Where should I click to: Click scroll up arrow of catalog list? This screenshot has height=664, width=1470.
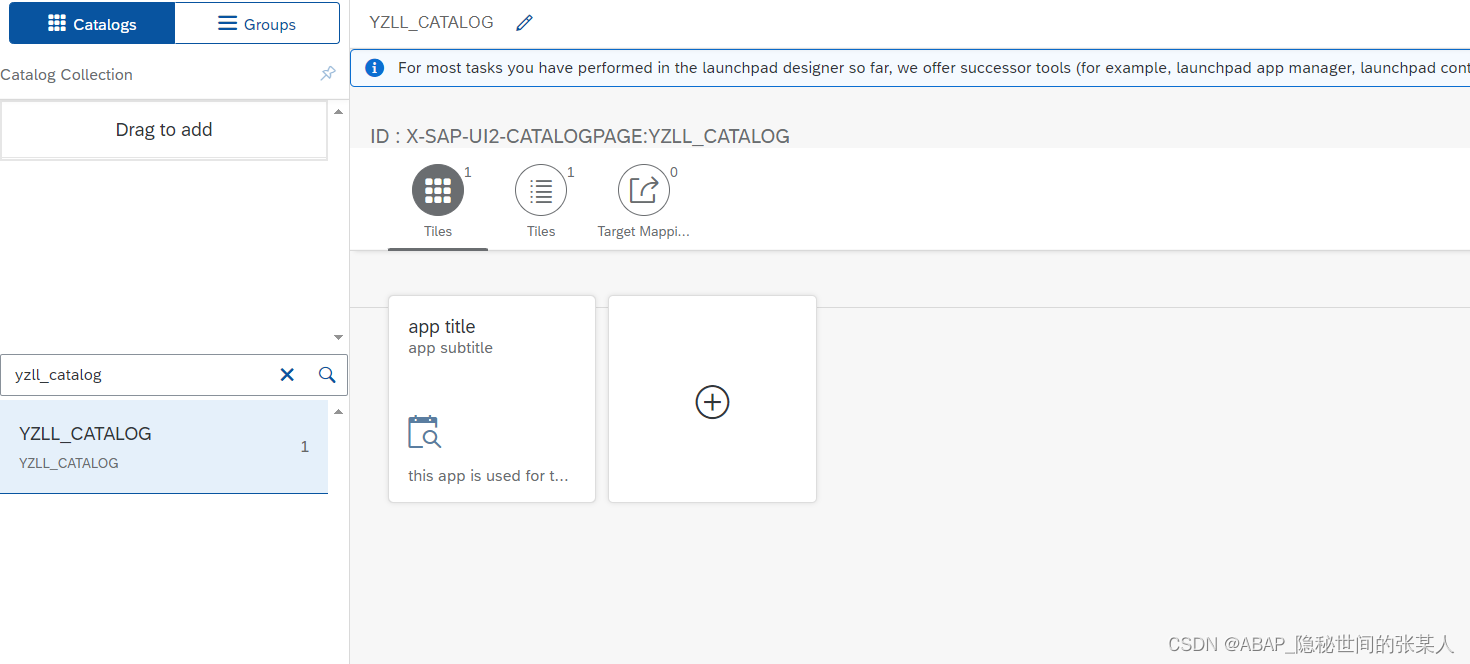pyautogui.click(x=338, y=412)
